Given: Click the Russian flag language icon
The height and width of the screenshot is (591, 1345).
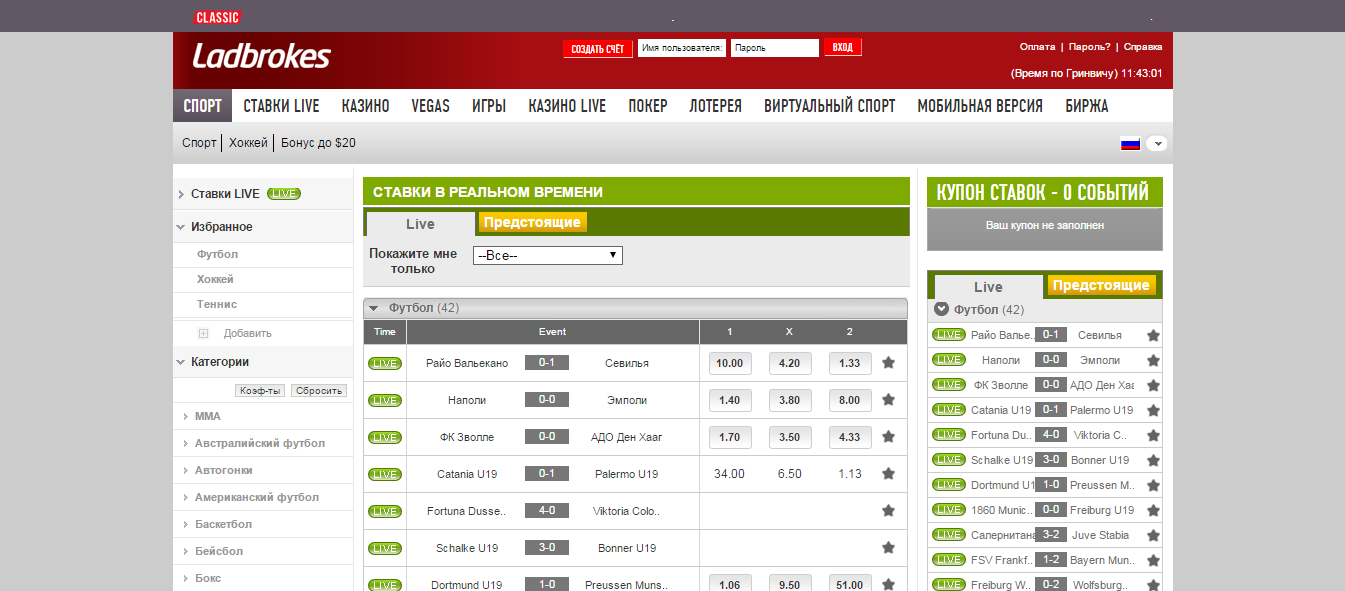Looking at the screenshot, I should pyautogui.click(x=1130, y=144).
